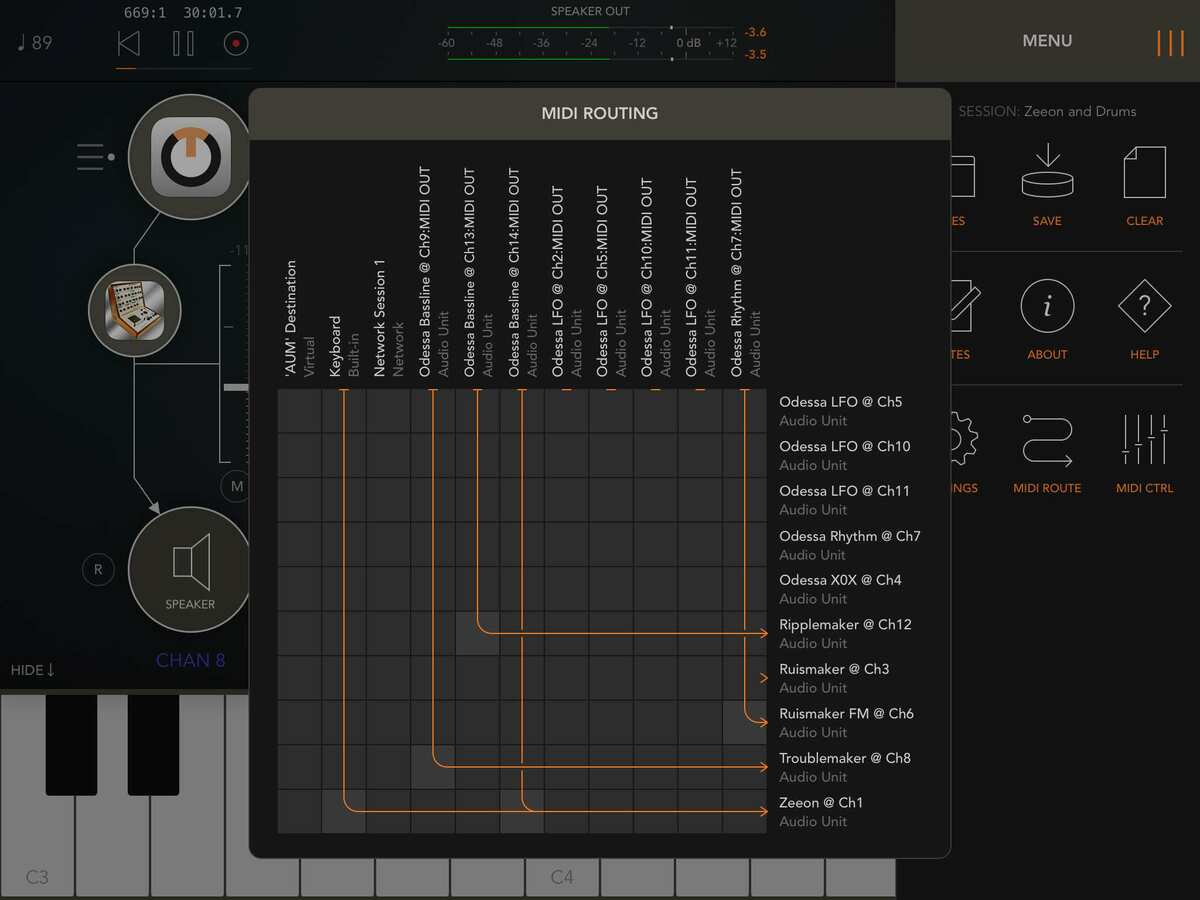Toggle Network Session 1 to Odessa X0X cell

(388, 589)
